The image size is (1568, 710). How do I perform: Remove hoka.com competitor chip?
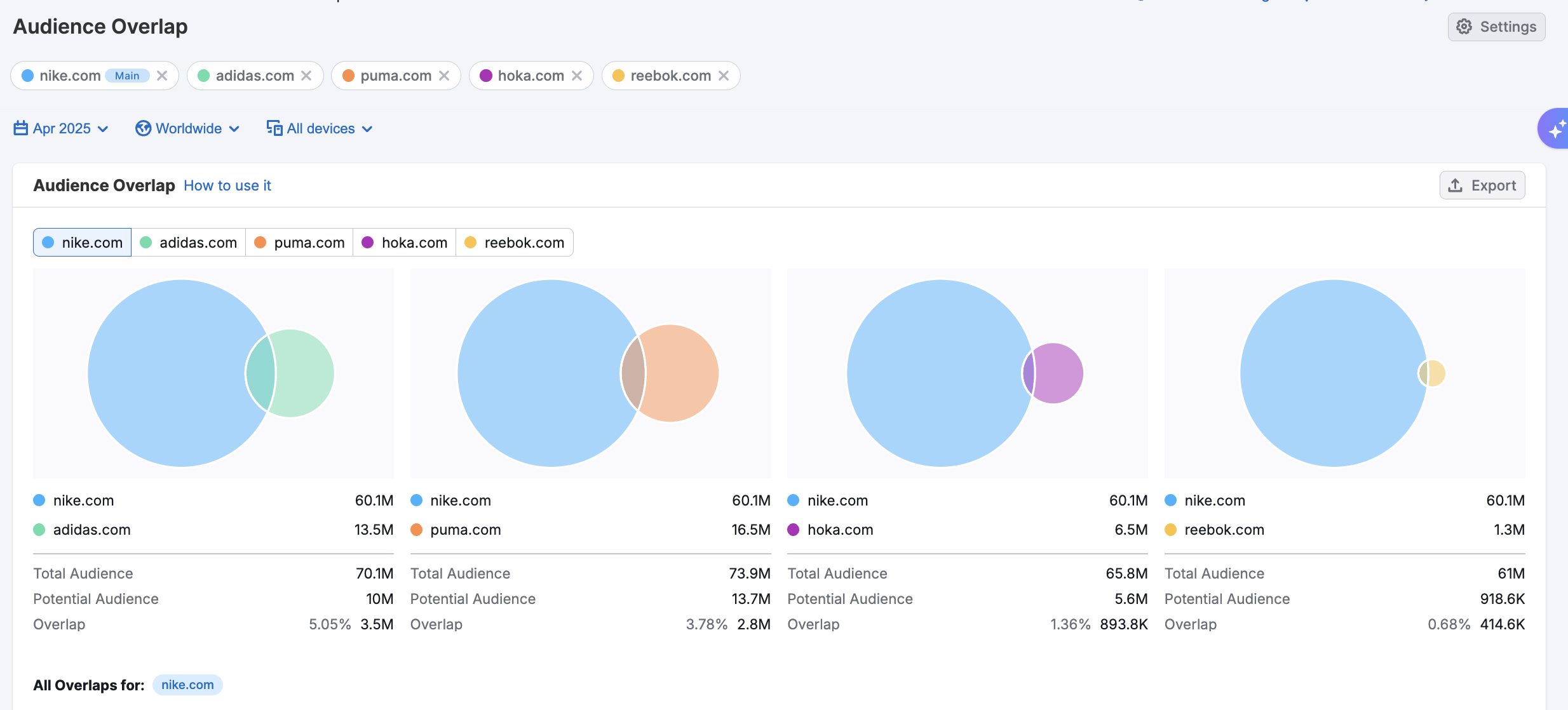click(577, 76)
